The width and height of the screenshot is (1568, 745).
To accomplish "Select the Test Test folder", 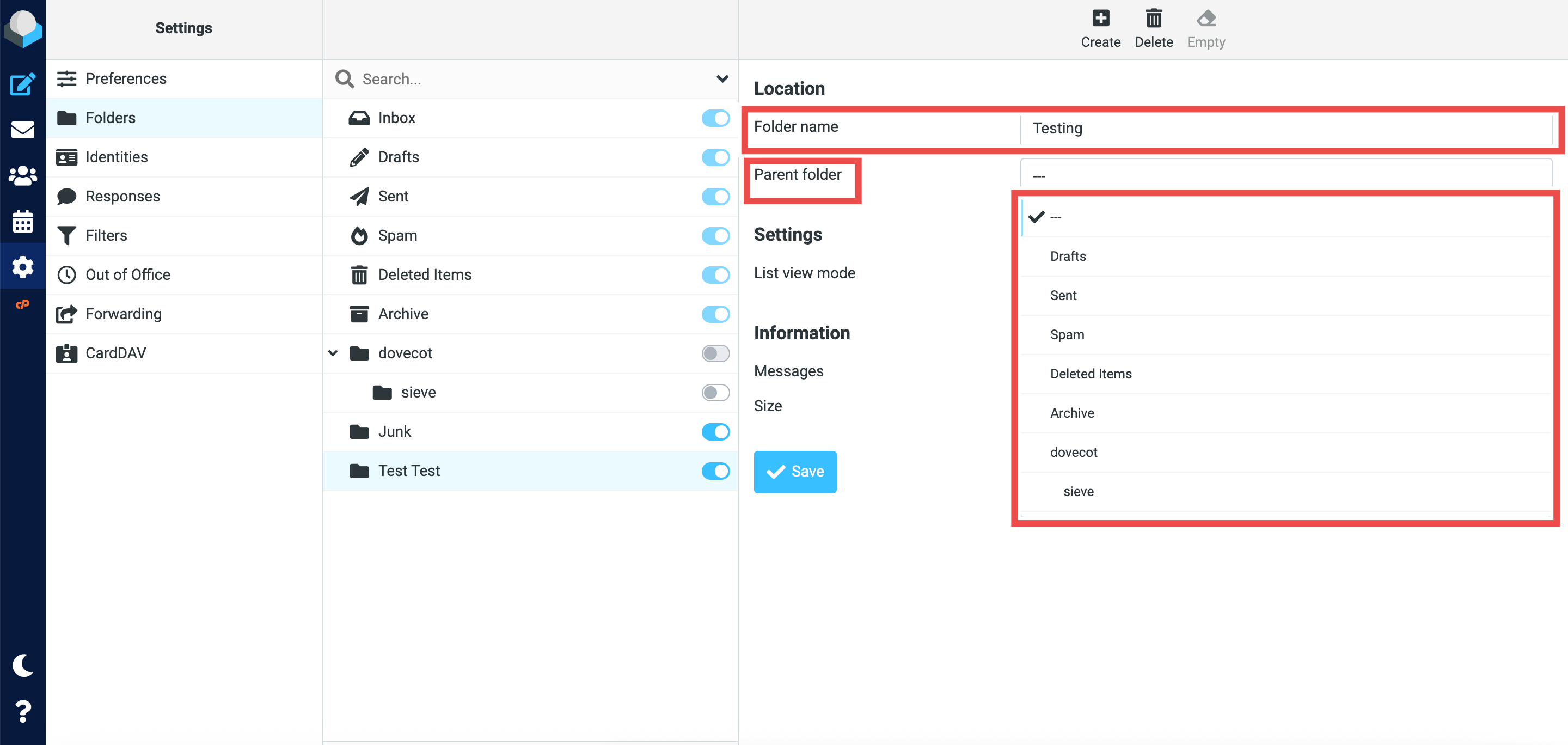I will [x=408, y=471].
